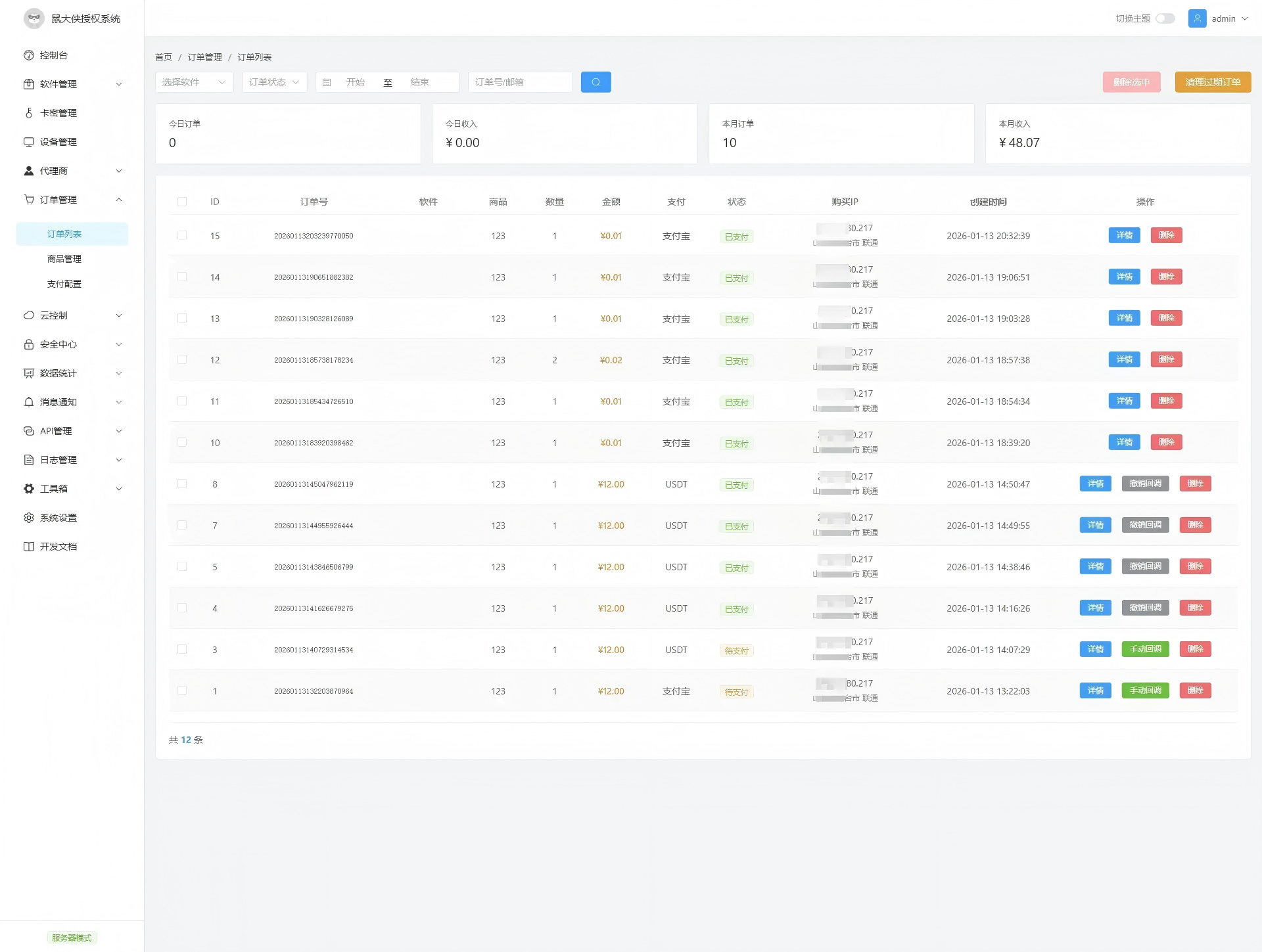The width and height of the screenshot is (1262, 952).
Task: Click 手动回调 for order ID 3
Action: 1145,649
